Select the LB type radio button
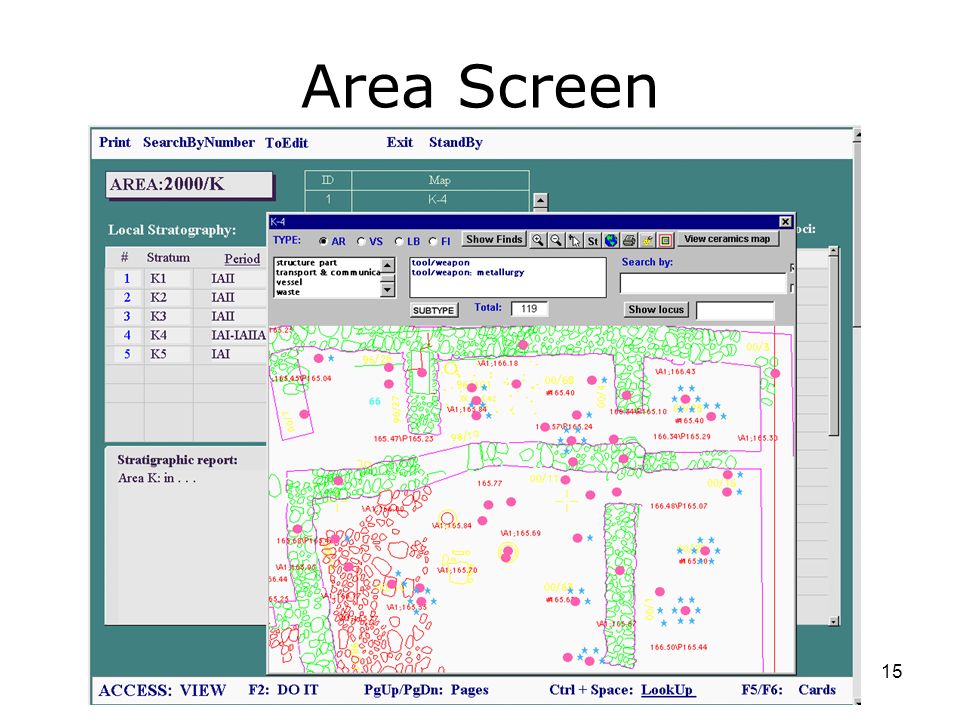 pos(399,241)
